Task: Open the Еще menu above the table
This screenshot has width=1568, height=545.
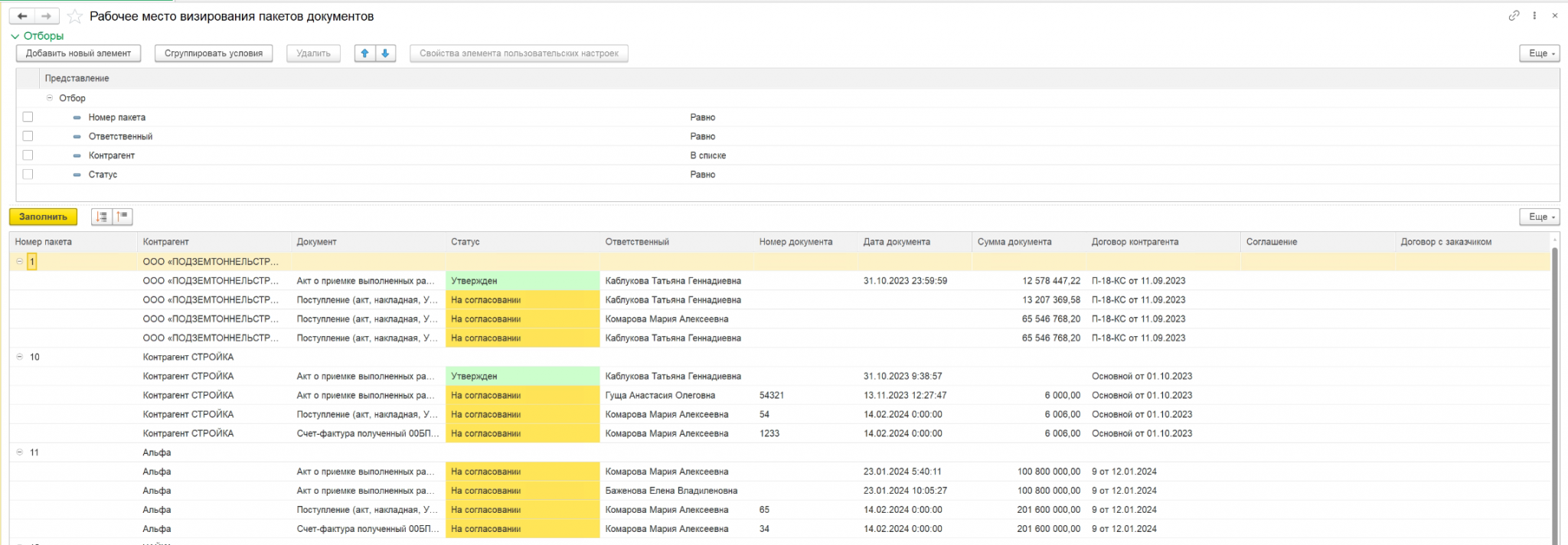Action: 1539,217
